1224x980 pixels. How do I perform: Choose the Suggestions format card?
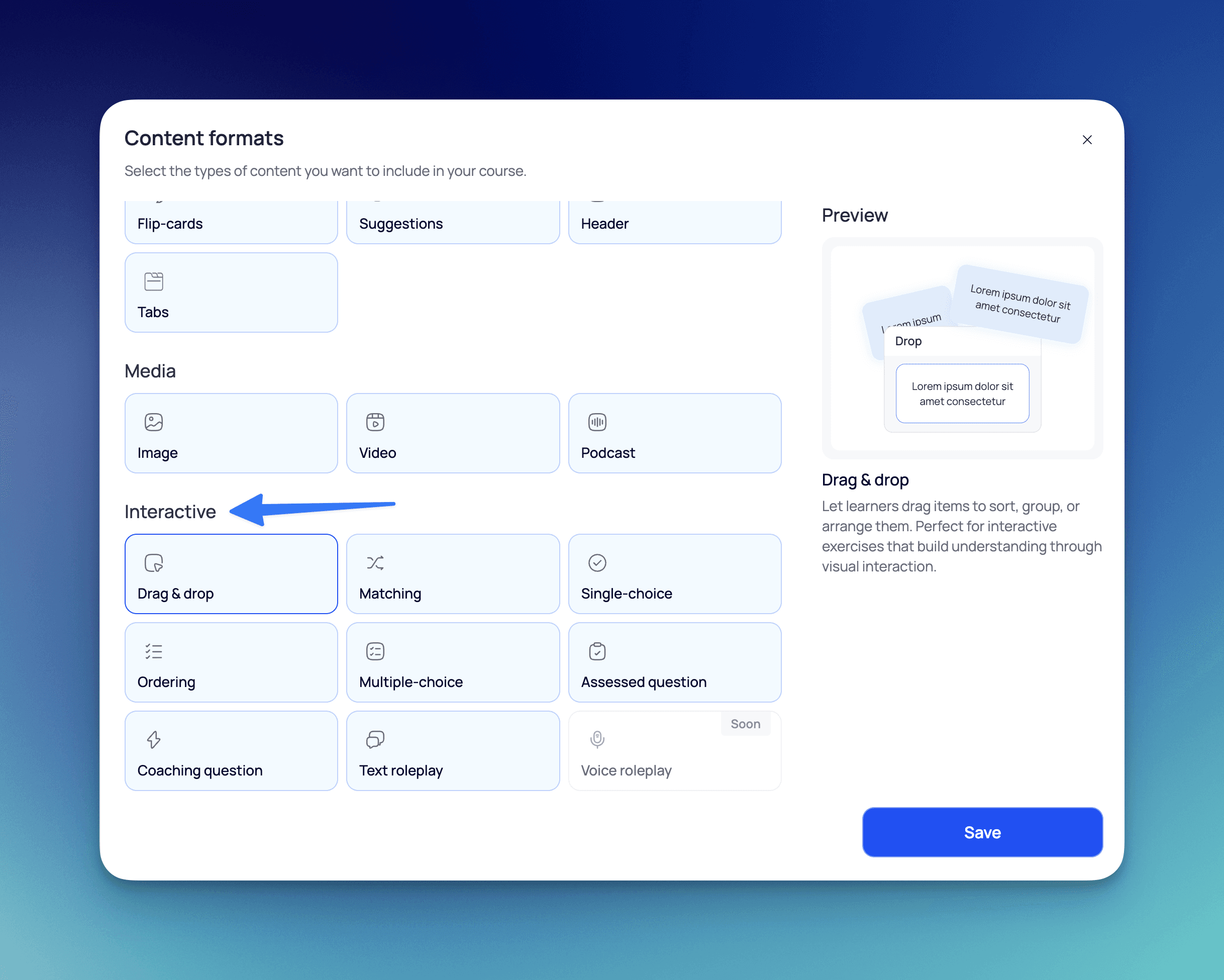pyautogui.click(x=453, y=223)
